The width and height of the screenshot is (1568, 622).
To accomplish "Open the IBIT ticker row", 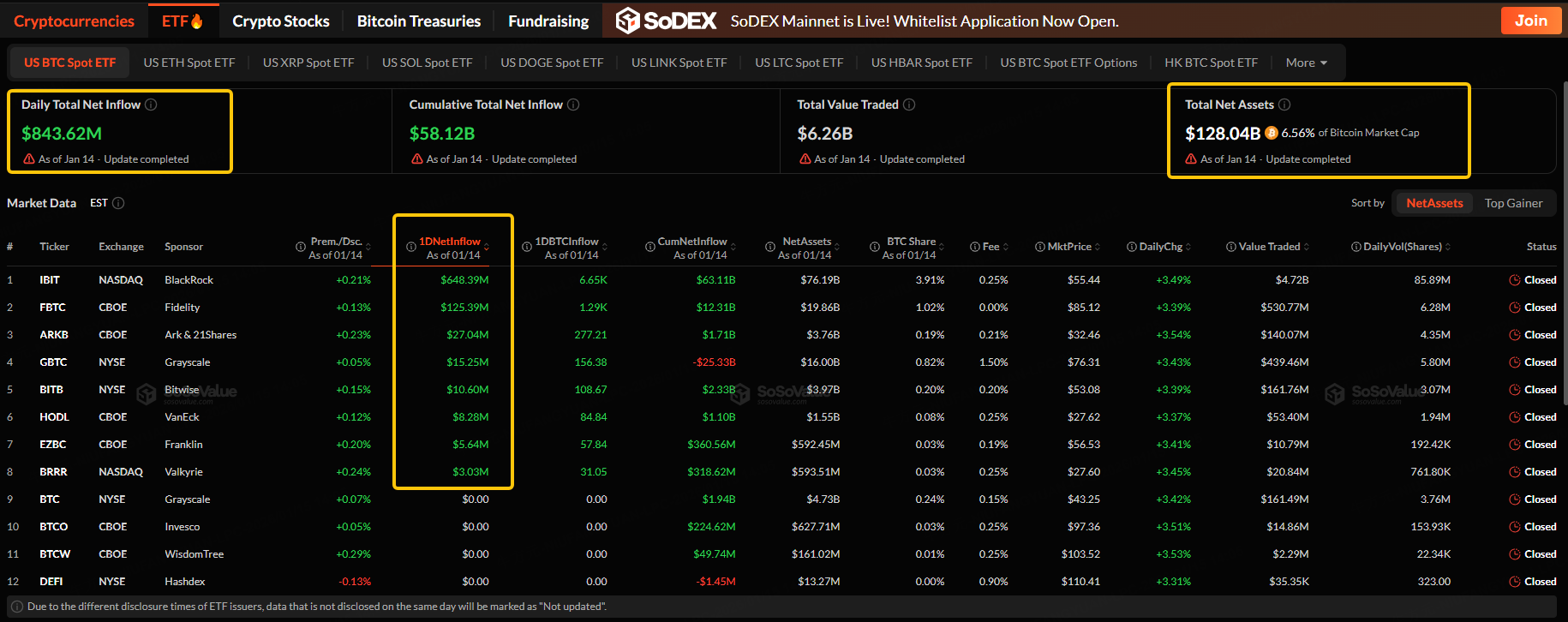I will (x=781, y=280).
